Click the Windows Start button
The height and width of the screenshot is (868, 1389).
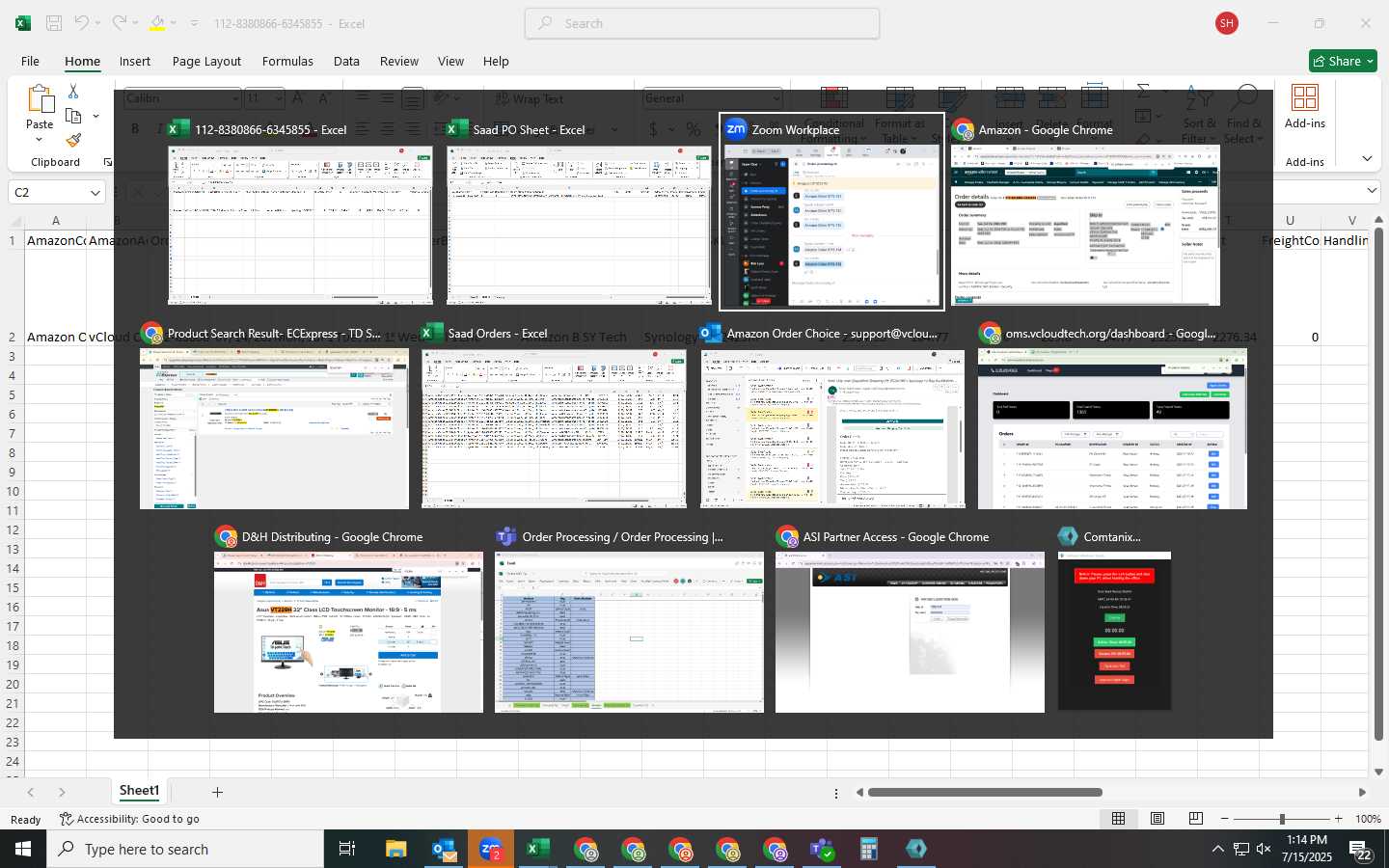(23, 849)
